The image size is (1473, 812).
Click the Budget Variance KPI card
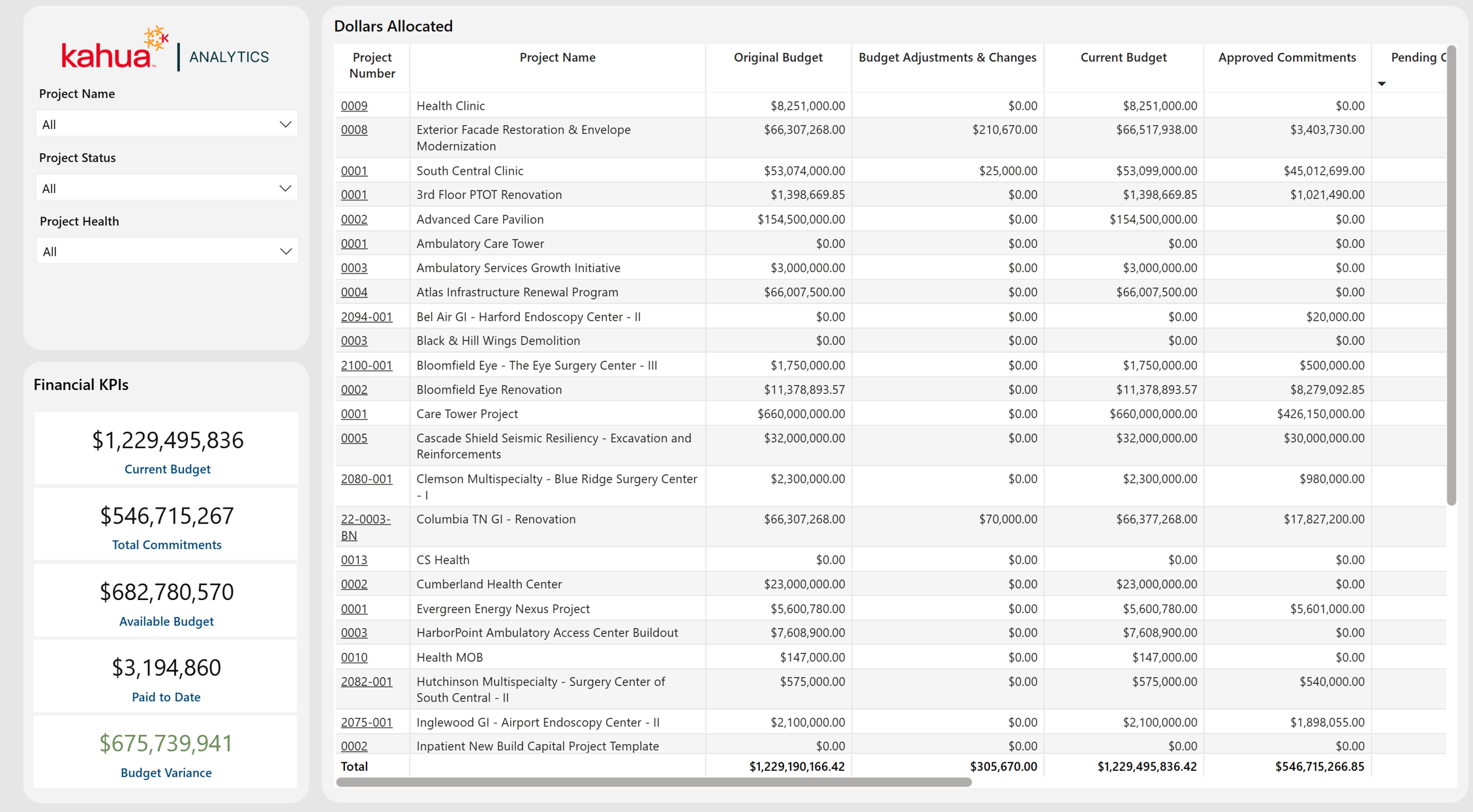click(x=166, y=751)
